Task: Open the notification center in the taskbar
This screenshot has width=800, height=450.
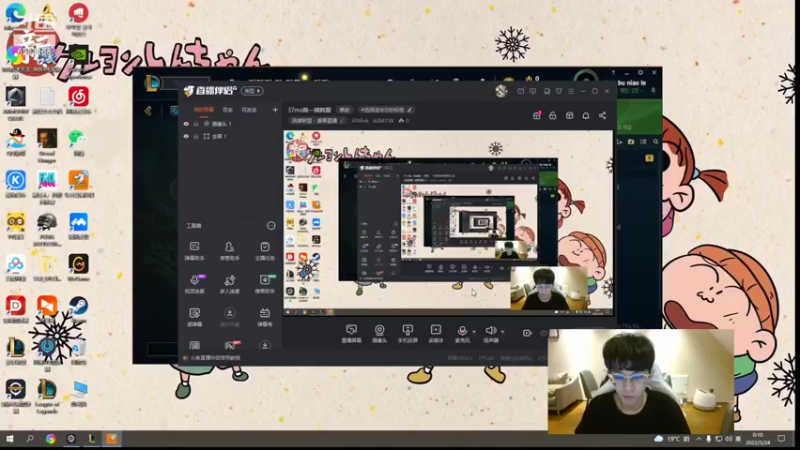Action: pos(782,439)
